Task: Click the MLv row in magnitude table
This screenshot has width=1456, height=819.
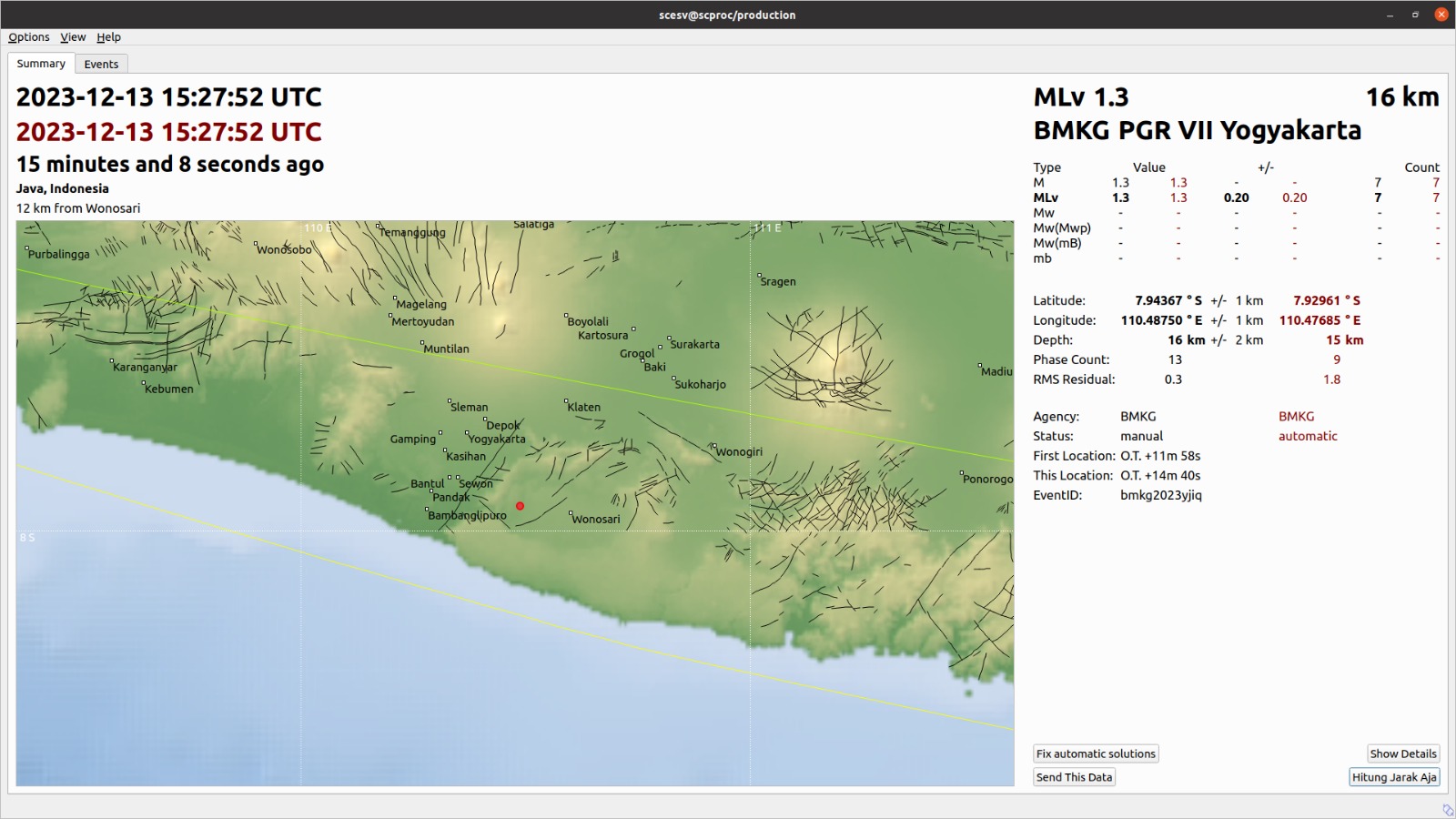Action: (x=1236, y=197)
